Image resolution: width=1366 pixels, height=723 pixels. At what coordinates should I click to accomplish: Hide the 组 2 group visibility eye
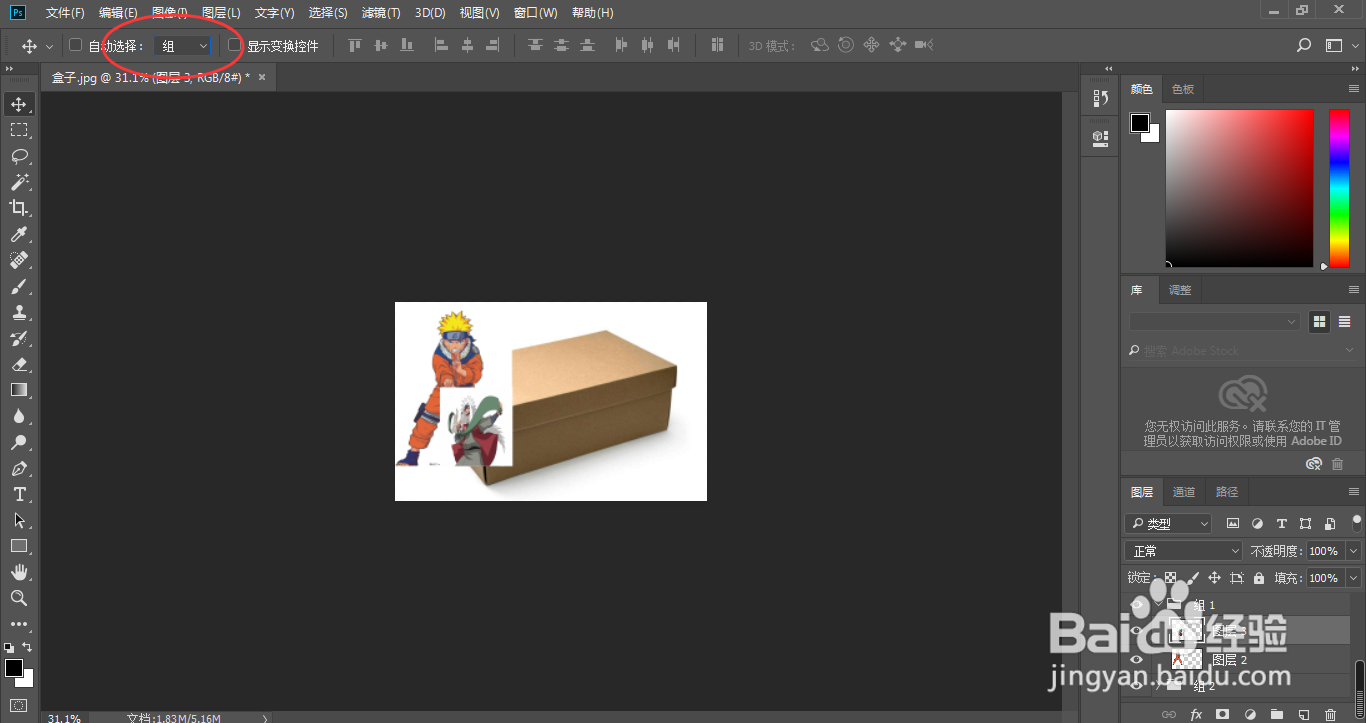(1136, 686)
